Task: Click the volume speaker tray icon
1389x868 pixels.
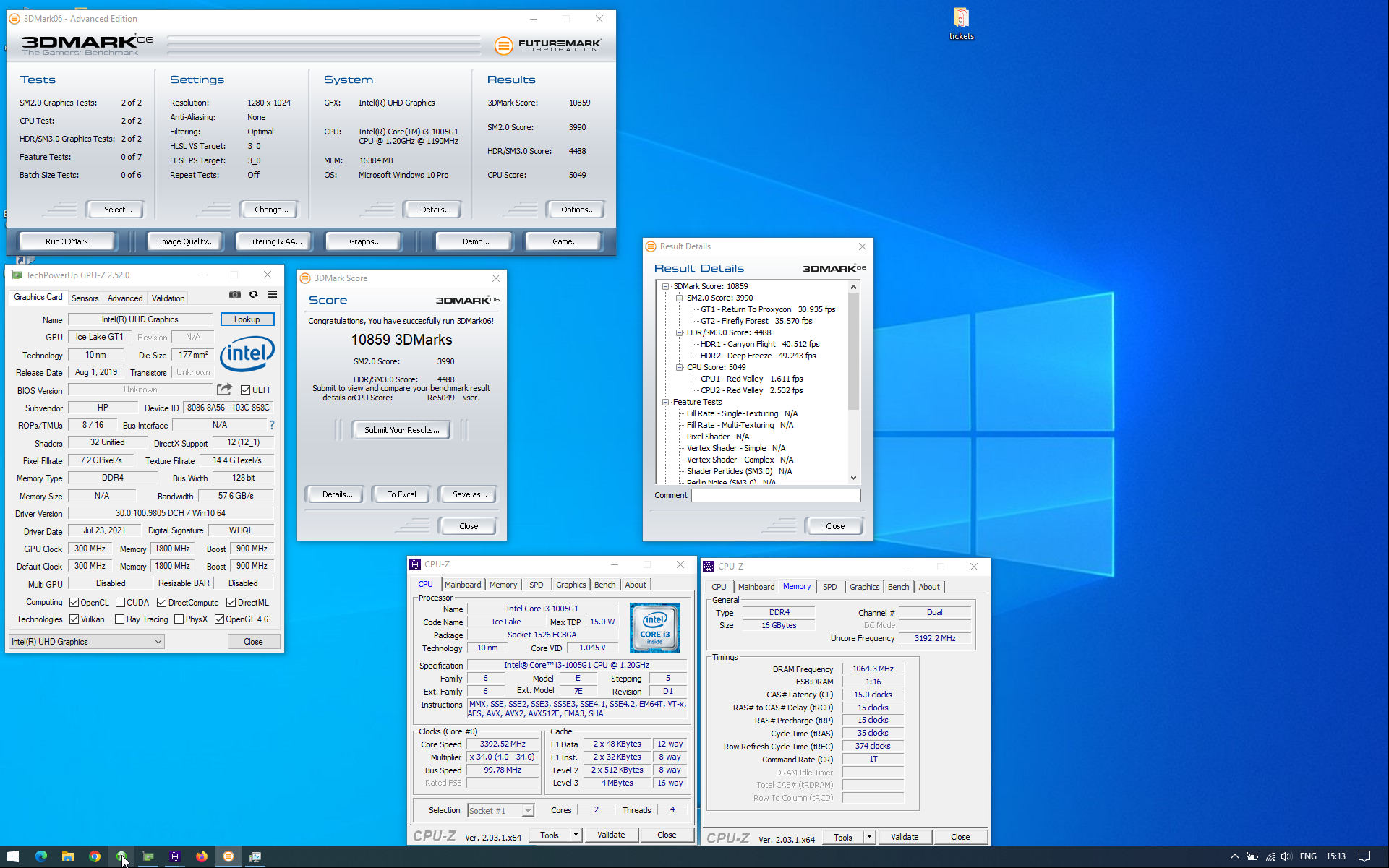Action: (1286, 856)
